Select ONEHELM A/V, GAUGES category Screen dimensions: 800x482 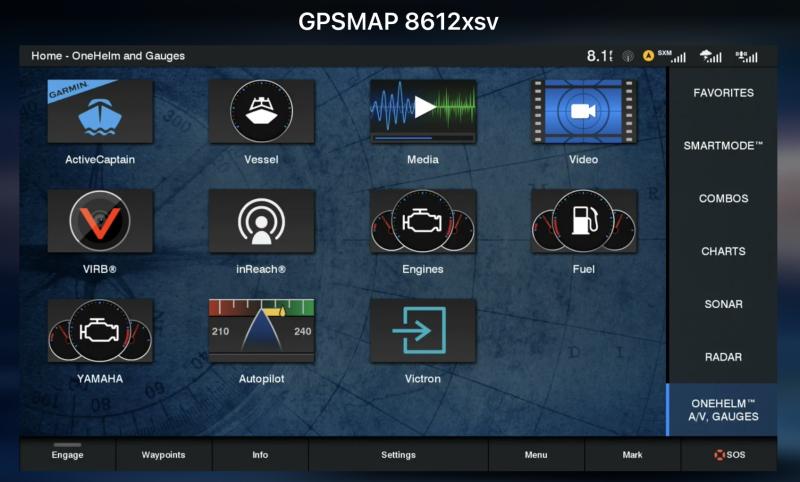click(x=722, y=410)
